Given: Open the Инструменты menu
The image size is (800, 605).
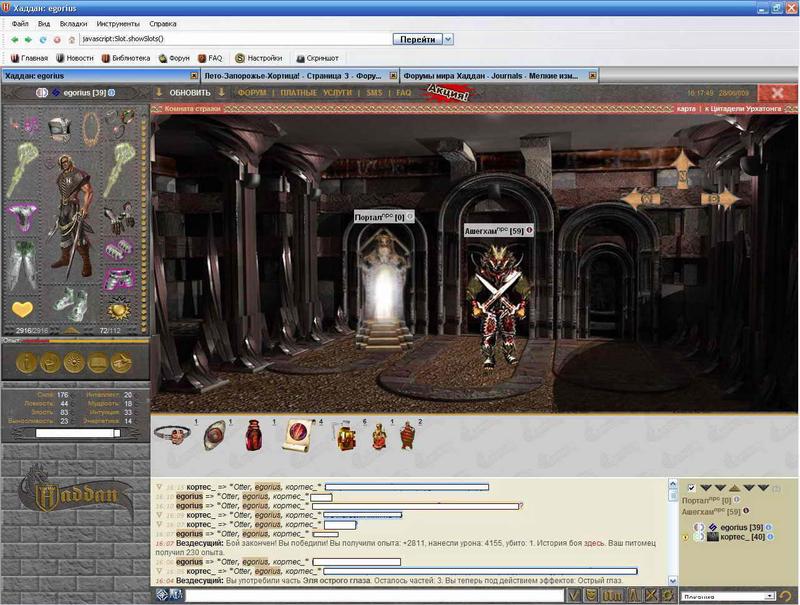Looking at the screenshot, I should click(118, 23).
